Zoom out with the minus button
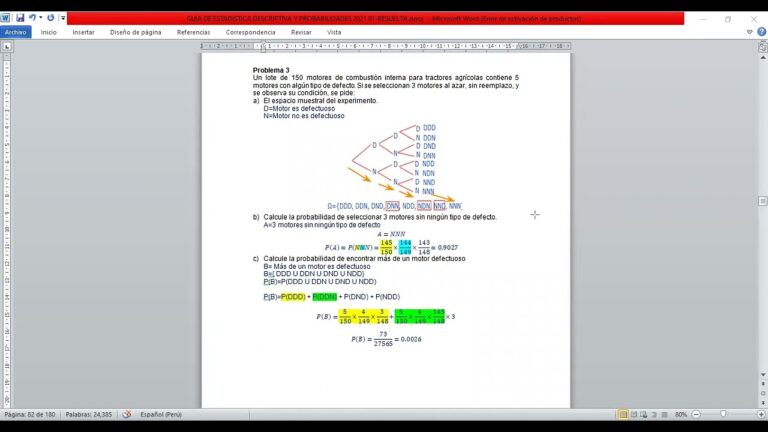The height and width of the screenshot is (432, 768). click(x=696, y=414)
